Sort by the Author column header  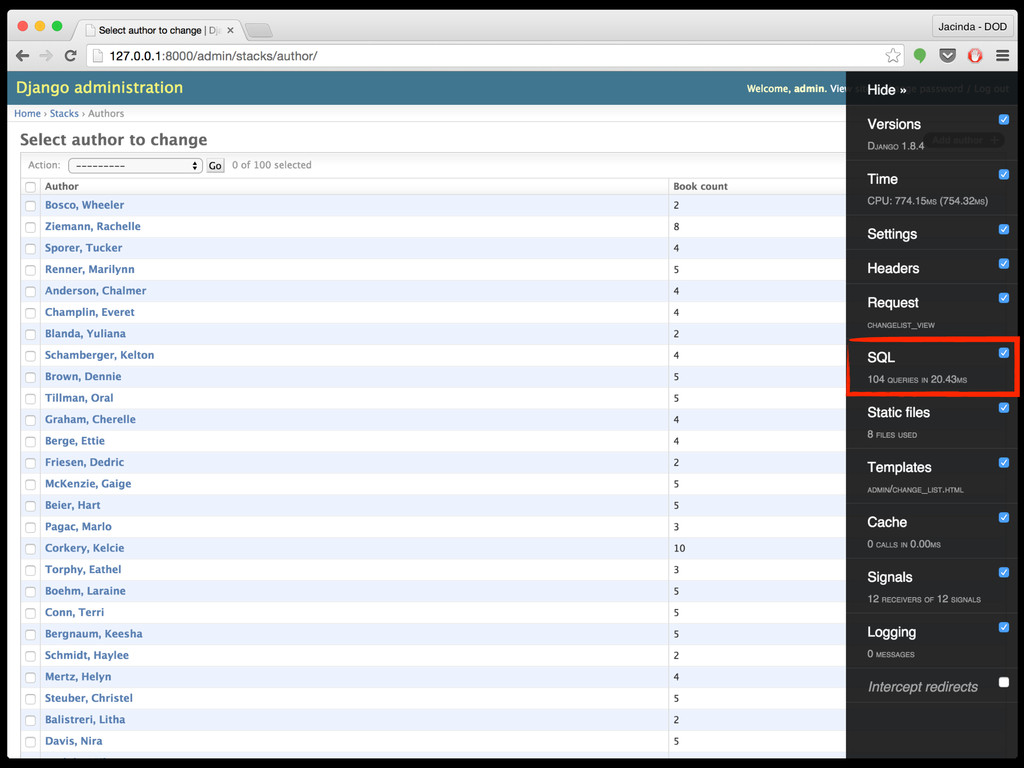click(62, 186)
